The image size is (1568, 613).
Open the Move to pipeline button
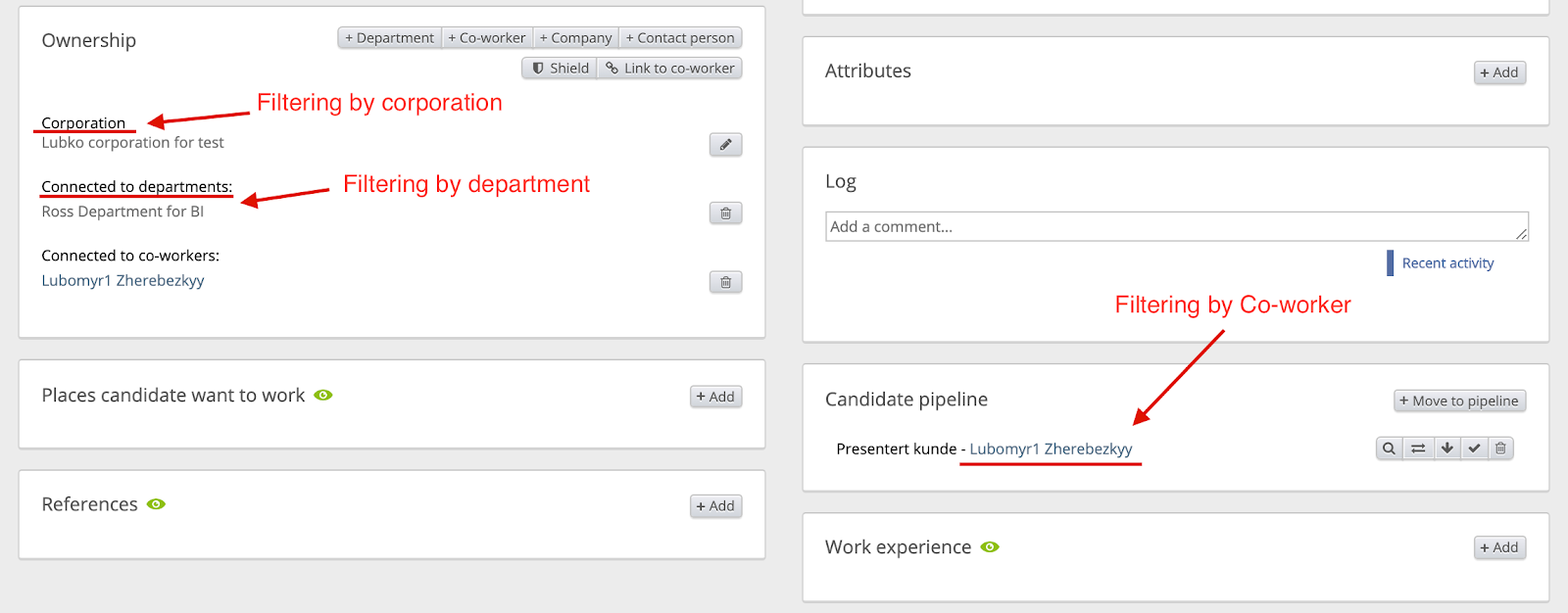pyautogui.click(x=1459, y=401)
